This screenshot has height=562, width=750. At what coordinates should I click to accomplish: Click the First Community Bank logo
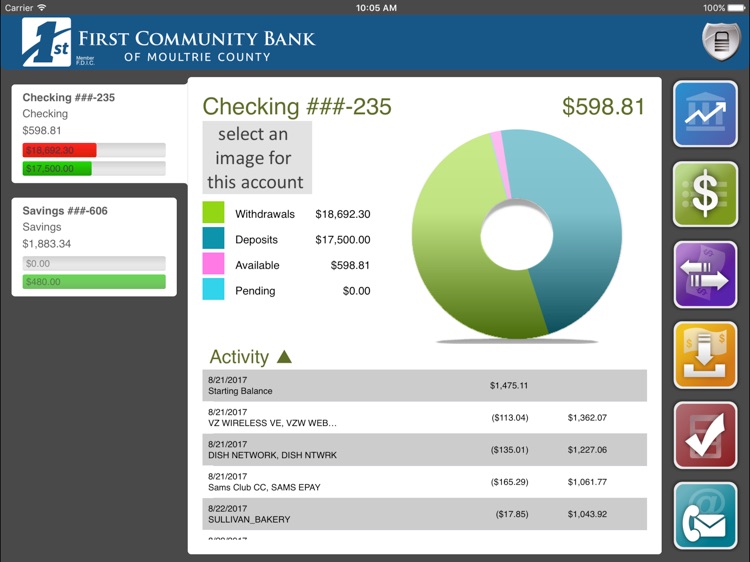169,43
